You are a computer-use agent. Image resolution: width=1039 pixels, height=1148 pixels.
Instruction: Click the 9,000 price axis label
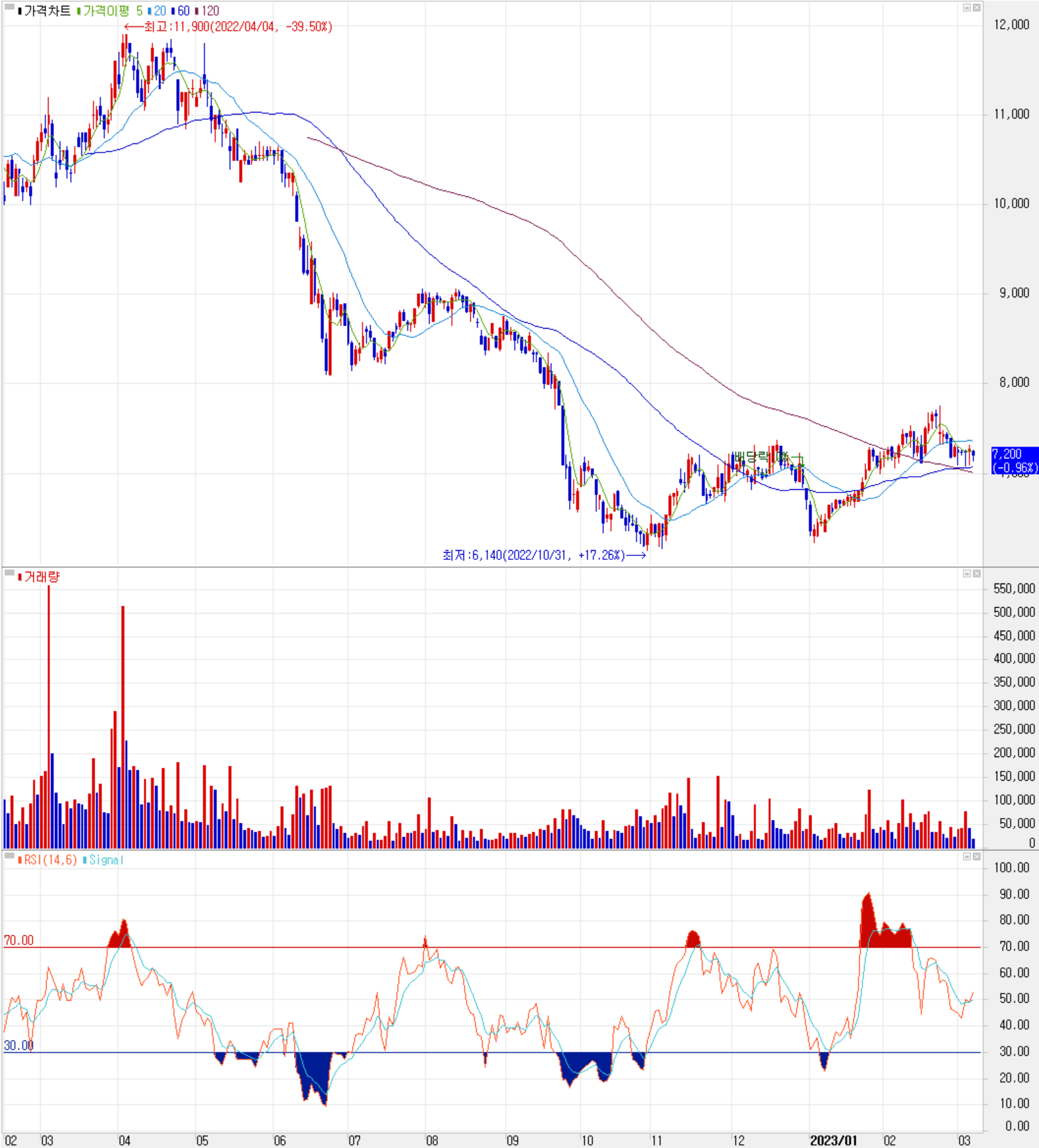[x=1014, y=293]
